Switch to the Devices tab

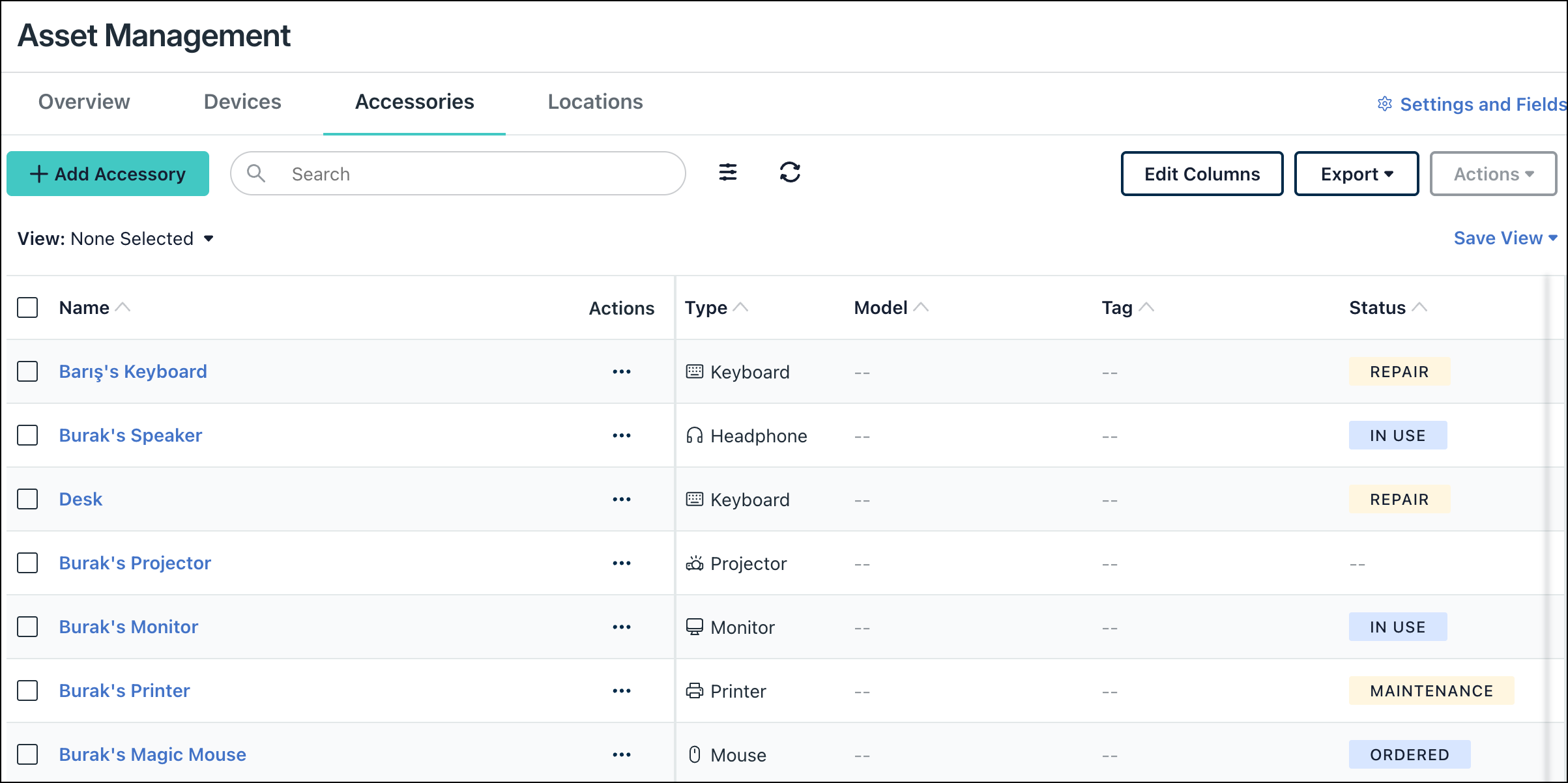242,102
